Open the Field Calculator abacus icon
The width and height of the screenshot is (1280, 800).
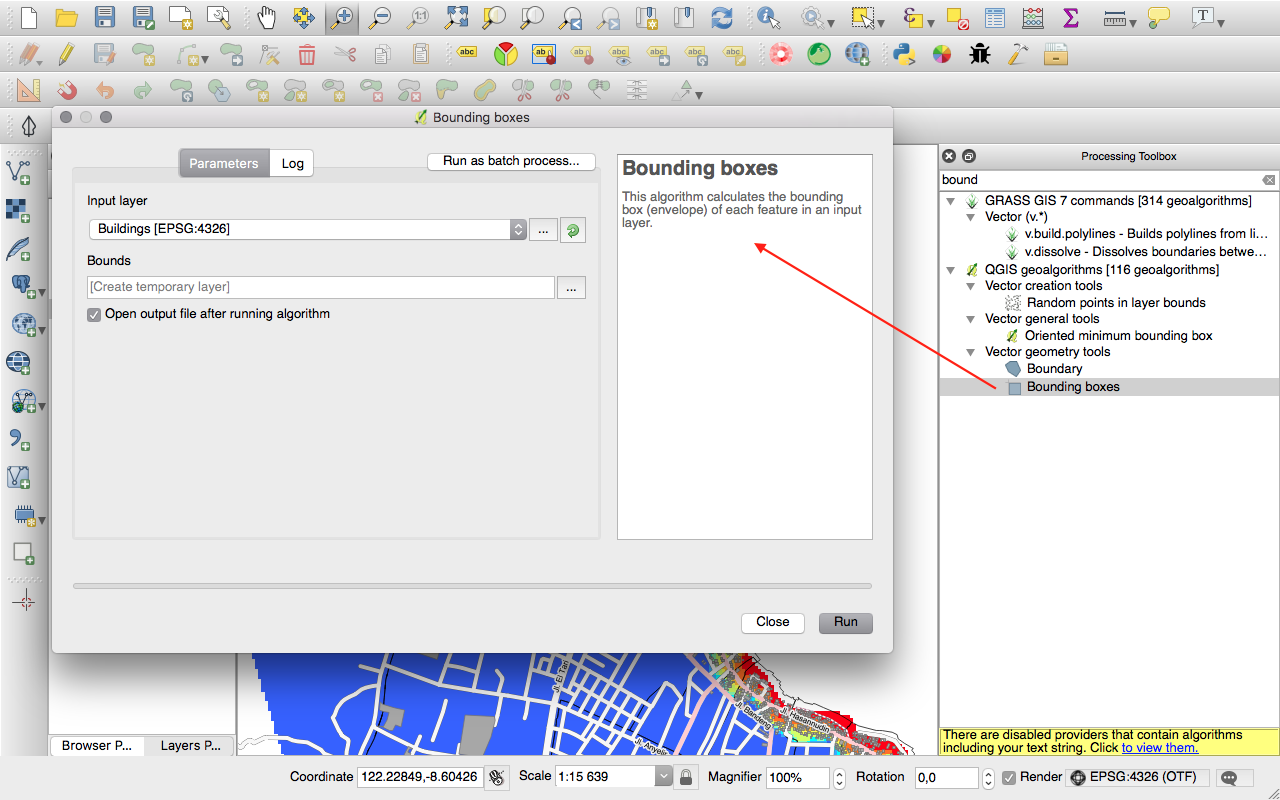tap(1033, 17)
